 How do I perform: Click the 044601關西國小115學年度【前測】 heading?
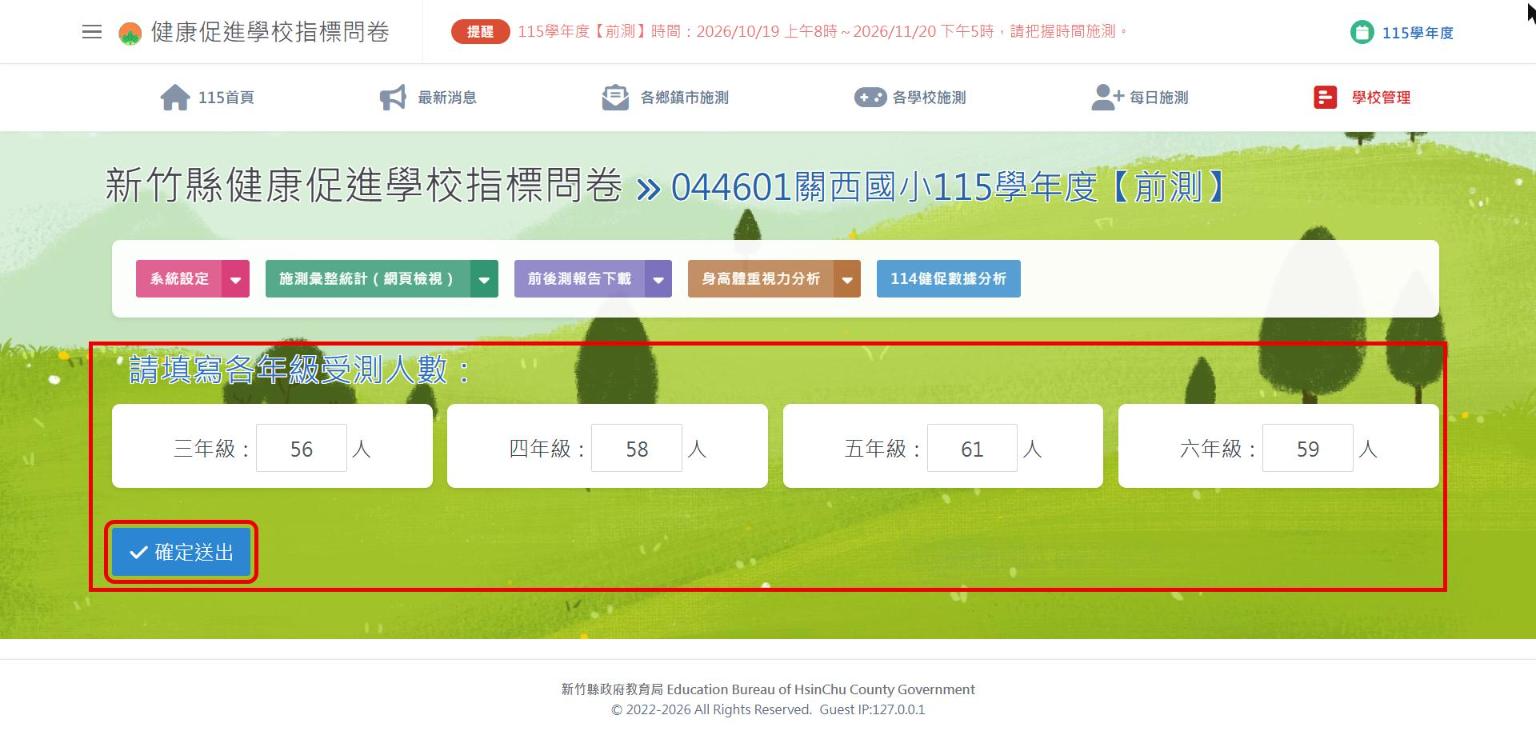(950, 187)
